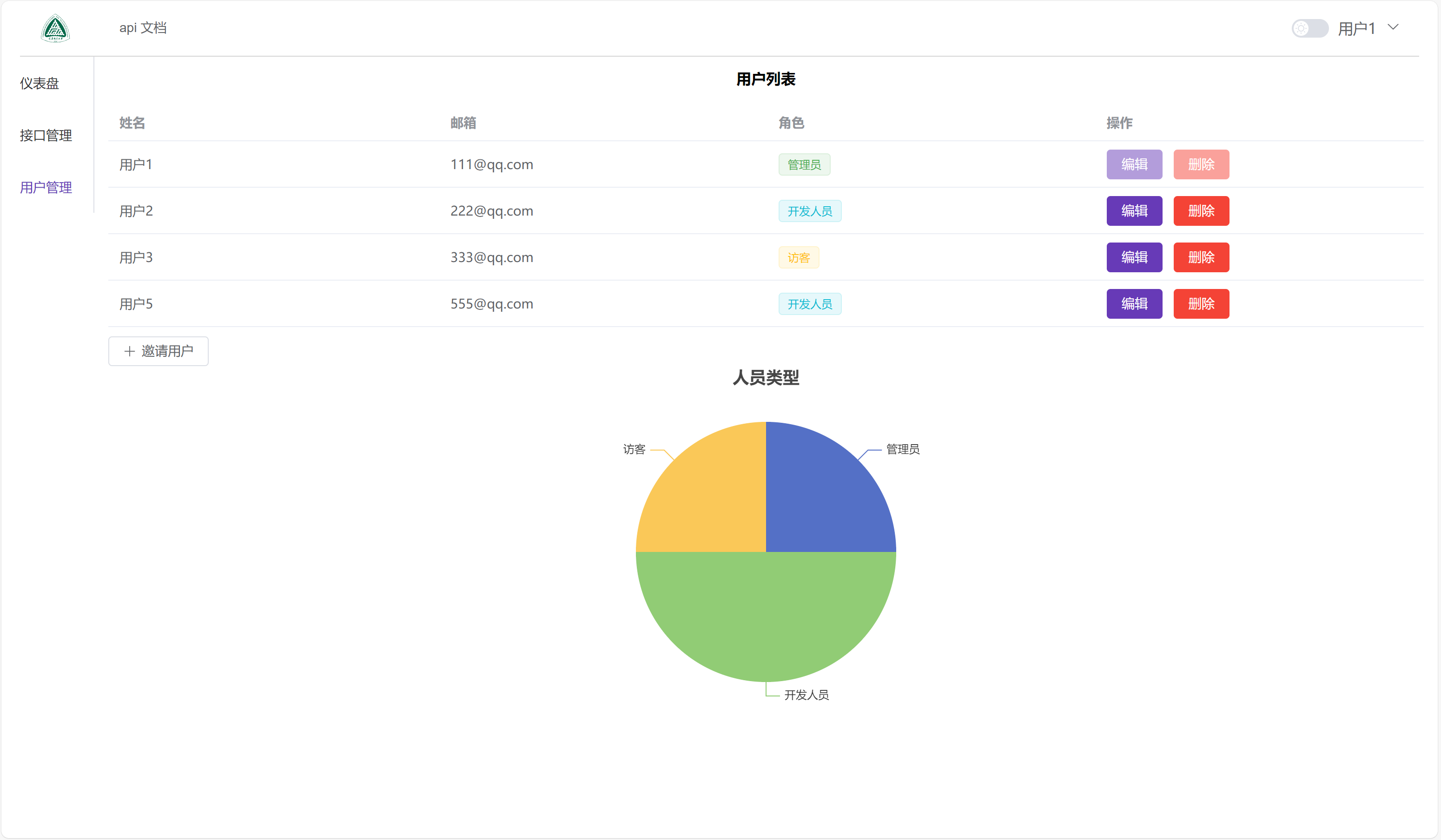Click the plus icon in invite button
Screen dimensions: 1441x840
[x=129, y=351]
